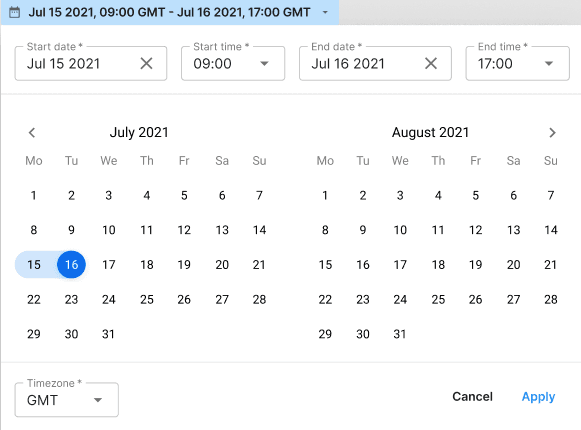
Task: Click the Apply button
Action: pos(538,397)
